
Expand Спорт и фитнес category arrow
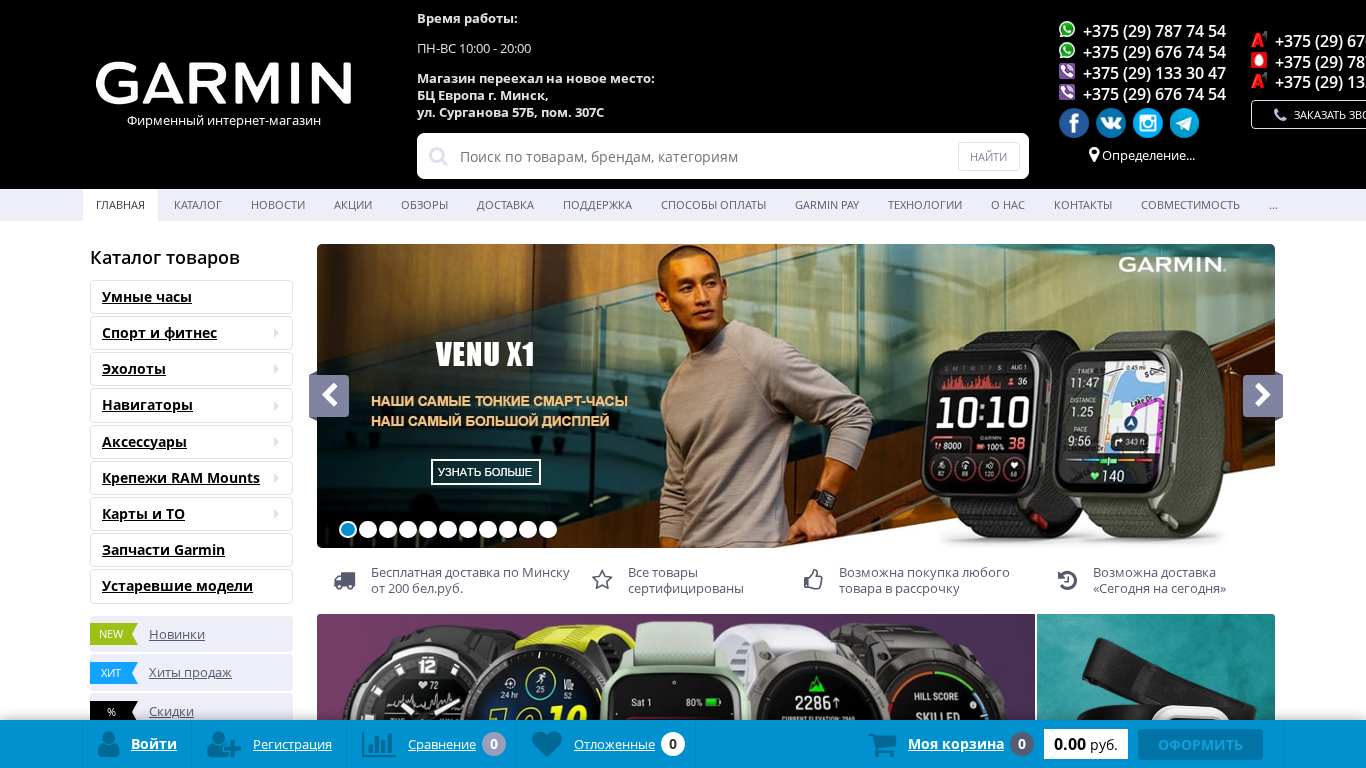coord(276,333)
